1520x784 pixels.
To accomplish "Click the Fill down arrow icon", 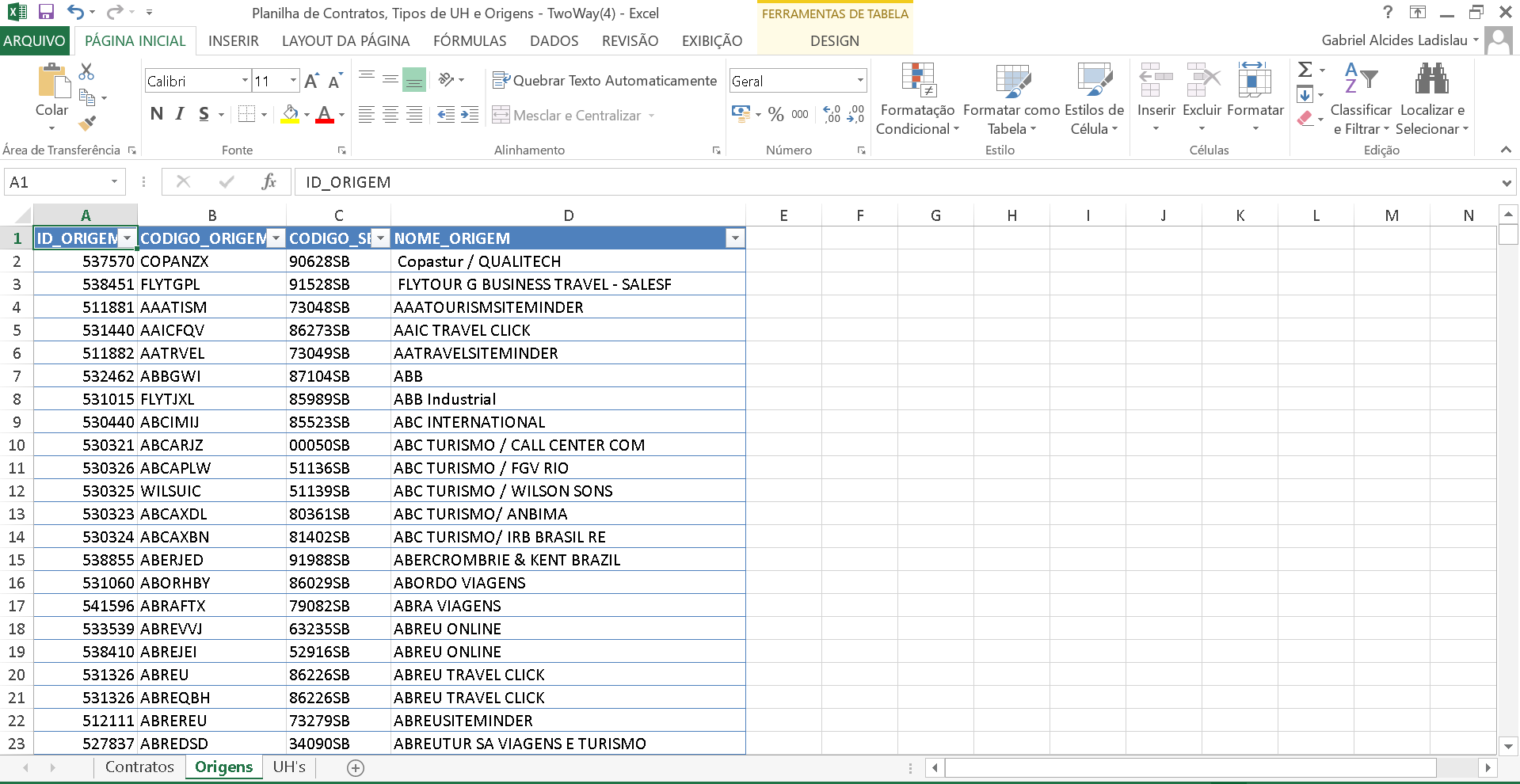I will click(x=1305, y=95).
